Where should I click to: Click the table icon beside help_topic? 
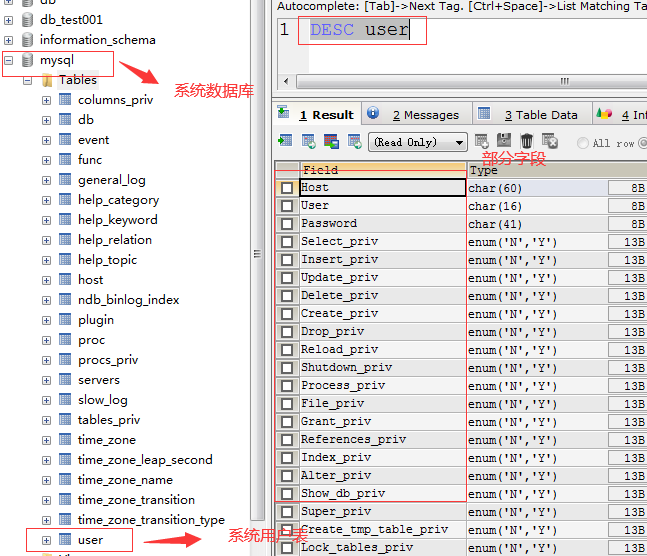click(65, 260)
